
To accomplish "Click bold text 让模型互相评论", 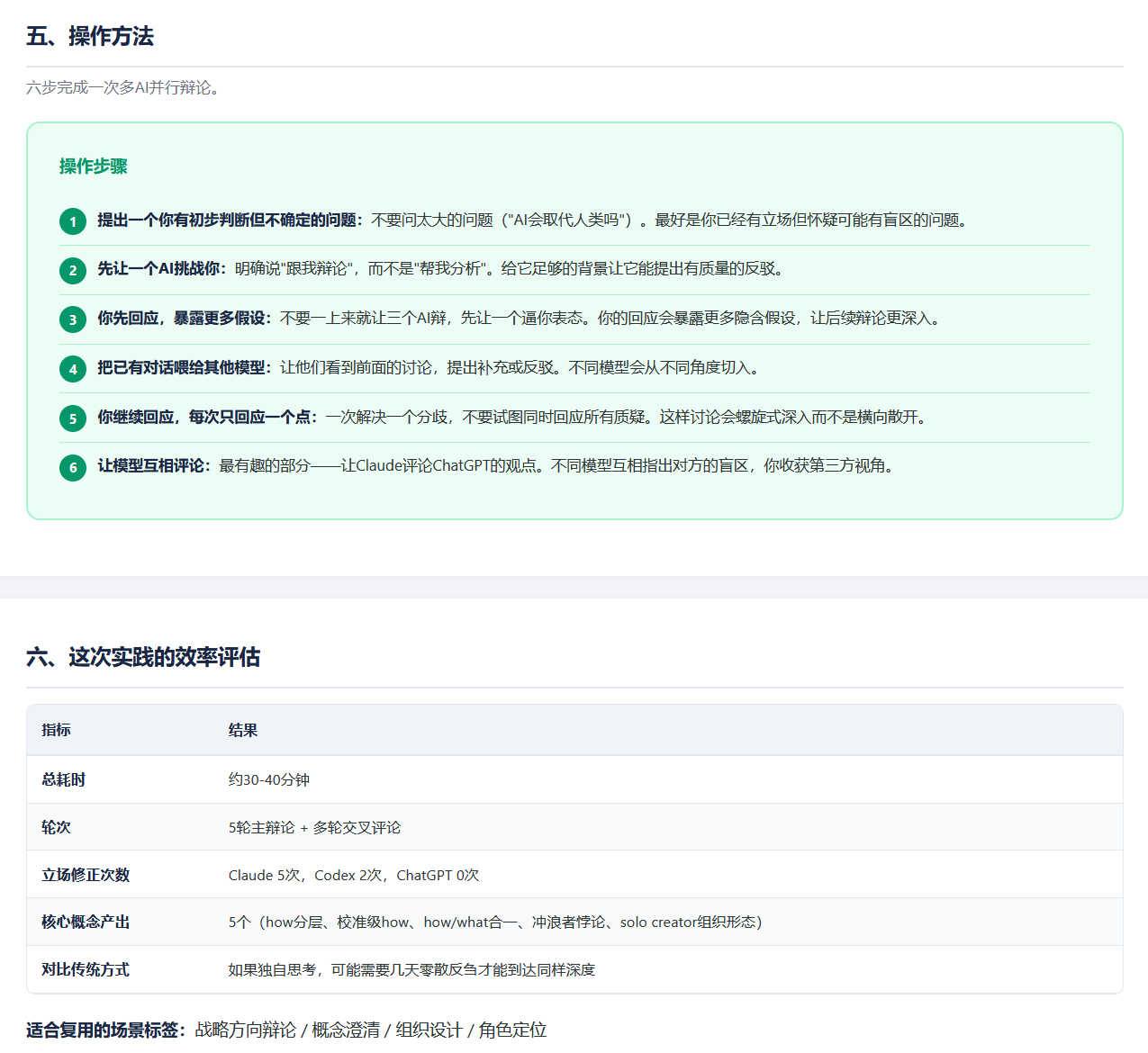I will tap(154, 466).
